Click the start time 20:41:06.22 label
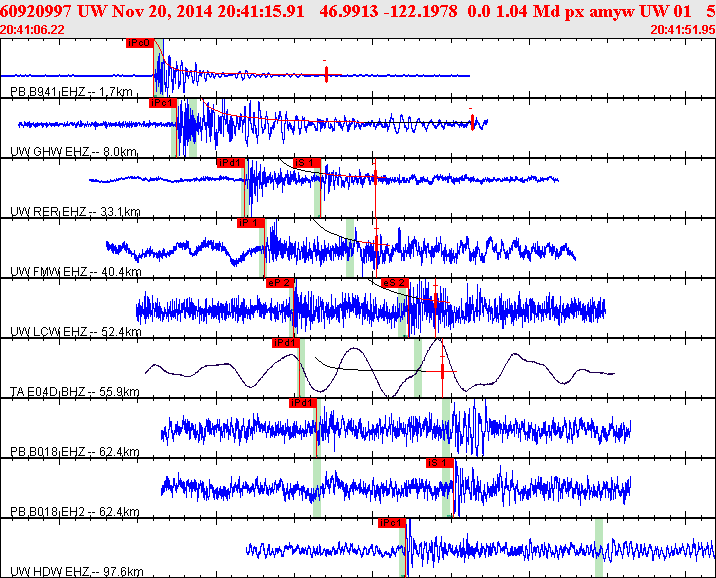Viewport: 716px width, 578px height. coord(32,30)
